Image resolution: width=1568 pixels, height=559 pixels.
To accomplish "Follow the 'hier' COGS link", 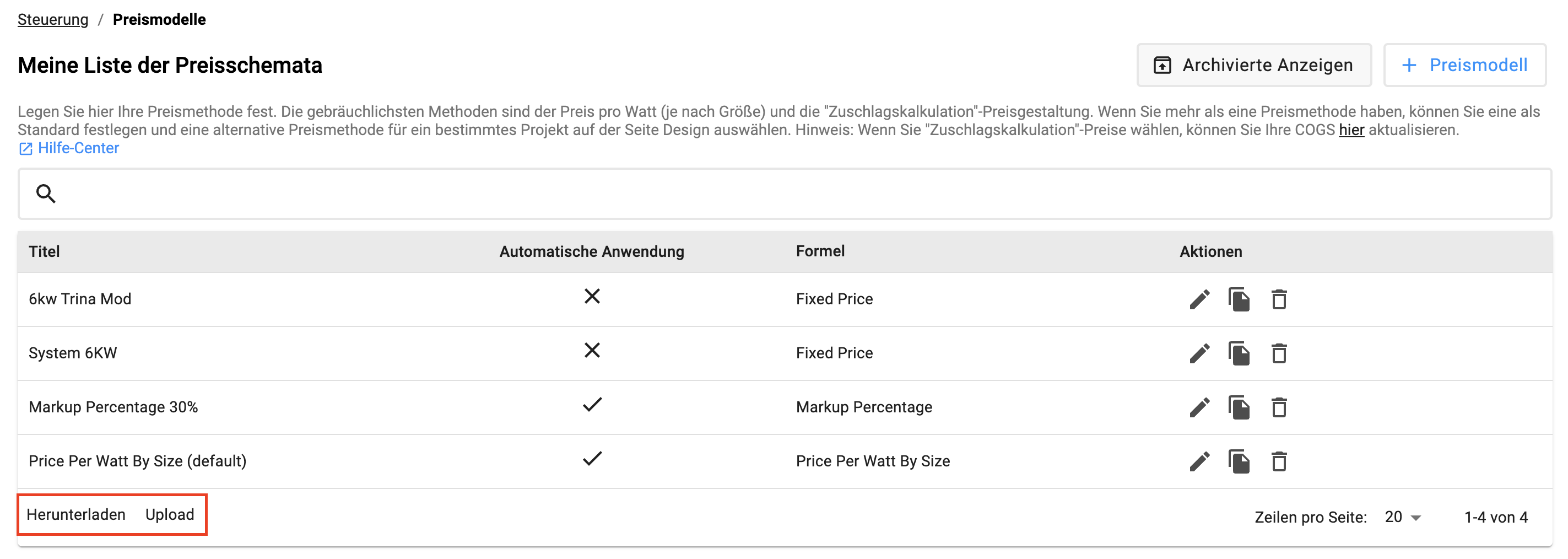I will [x=1351, y=130].
